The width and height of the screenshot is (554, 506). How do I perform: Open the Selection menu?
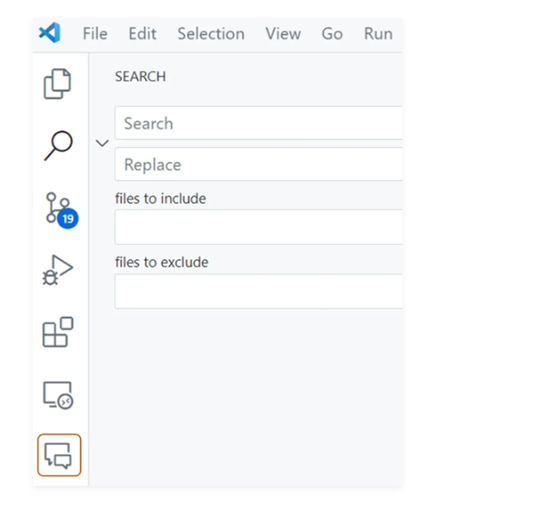211,34
